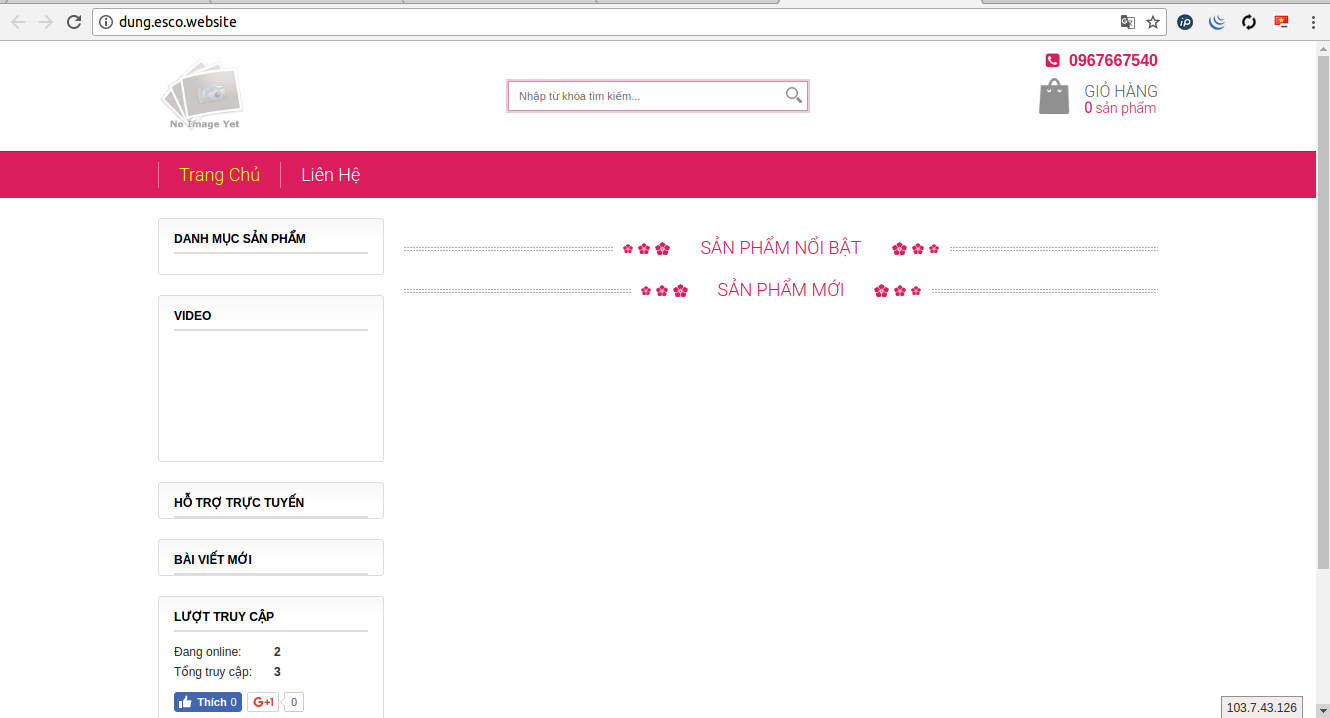Click the pink phone icon
This screenshot has width=1330, height=718.
tap(1052, 61)
